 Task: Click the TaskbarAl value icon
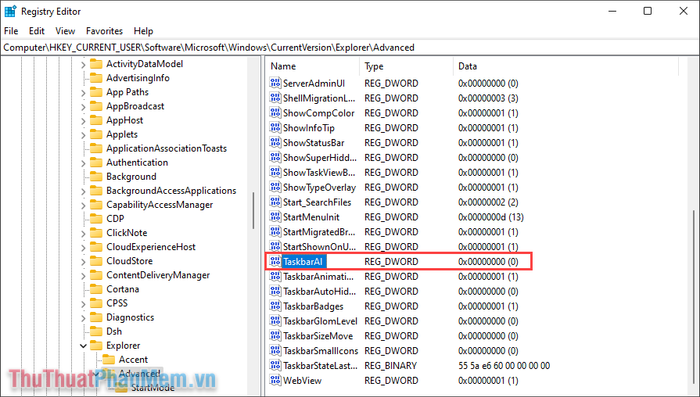pyautogui.click(x=275, y=261)
